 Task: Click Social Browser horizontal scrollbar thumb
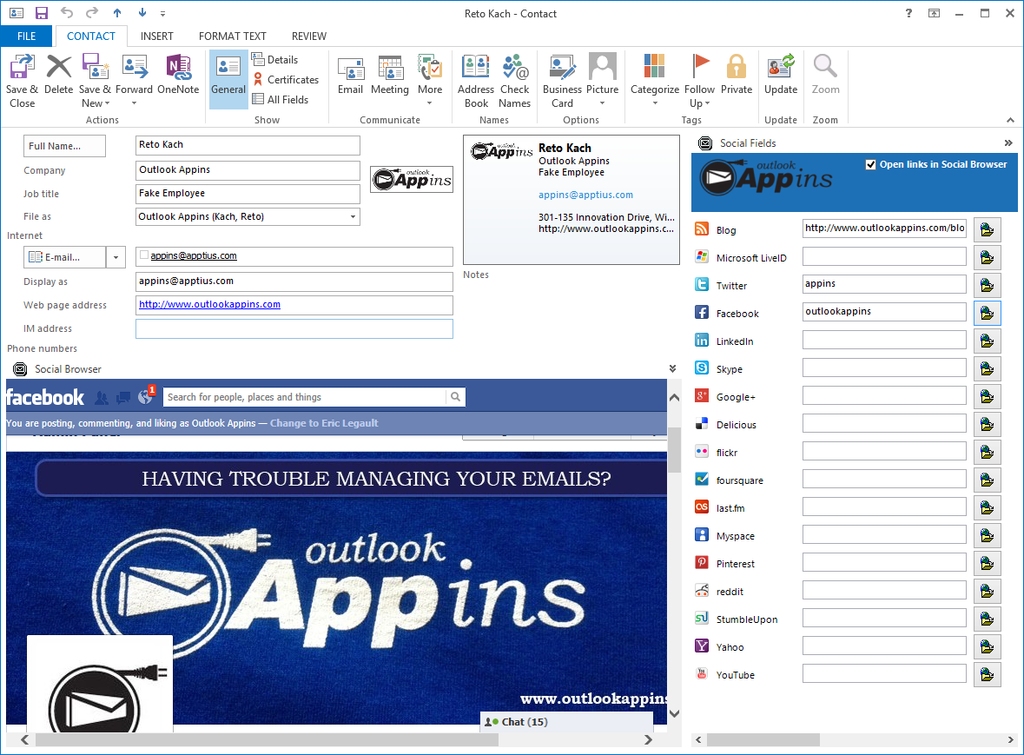(x=267, y=739)
